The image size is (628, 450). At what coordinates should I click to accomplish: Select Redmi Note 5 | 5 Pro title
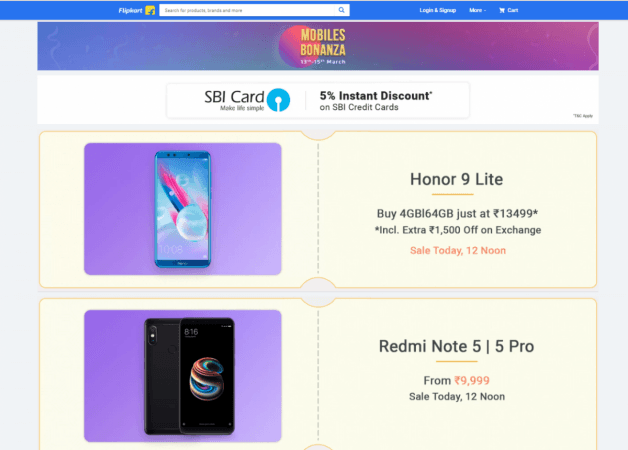tap(457, 346)
